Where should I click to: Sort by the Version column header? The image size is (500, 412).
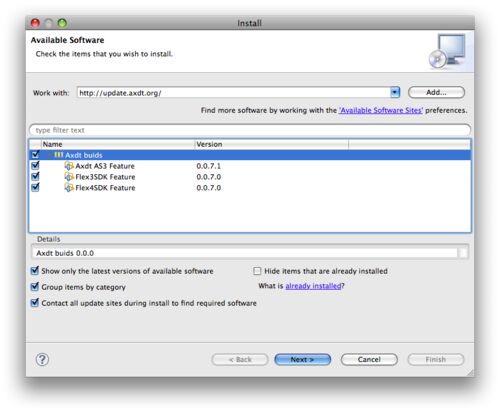click(271, 144)
